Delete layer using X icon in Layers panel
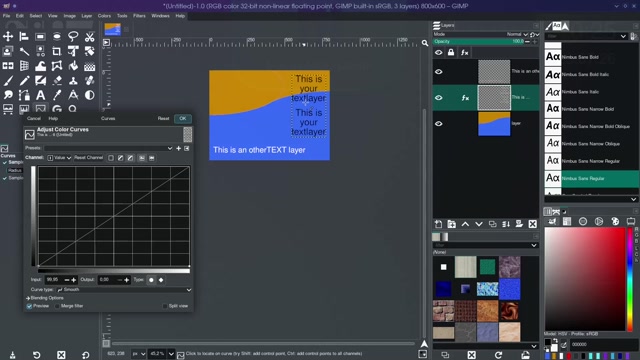Viewport: 640px width, 360px height. pos(533,224)
